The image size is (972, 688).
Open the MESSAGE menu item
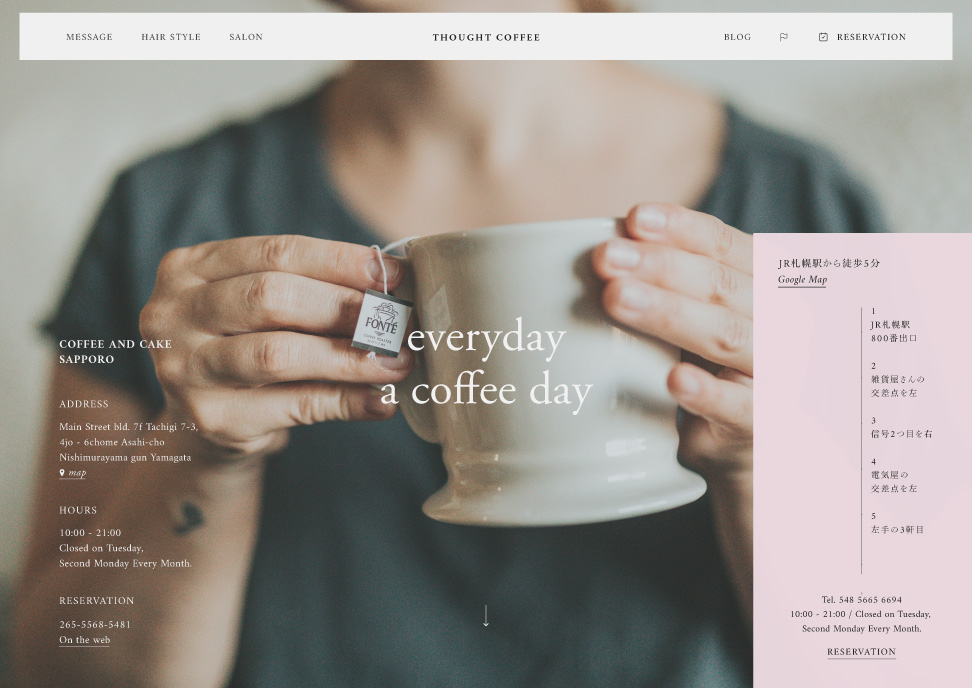coord(89,37)
